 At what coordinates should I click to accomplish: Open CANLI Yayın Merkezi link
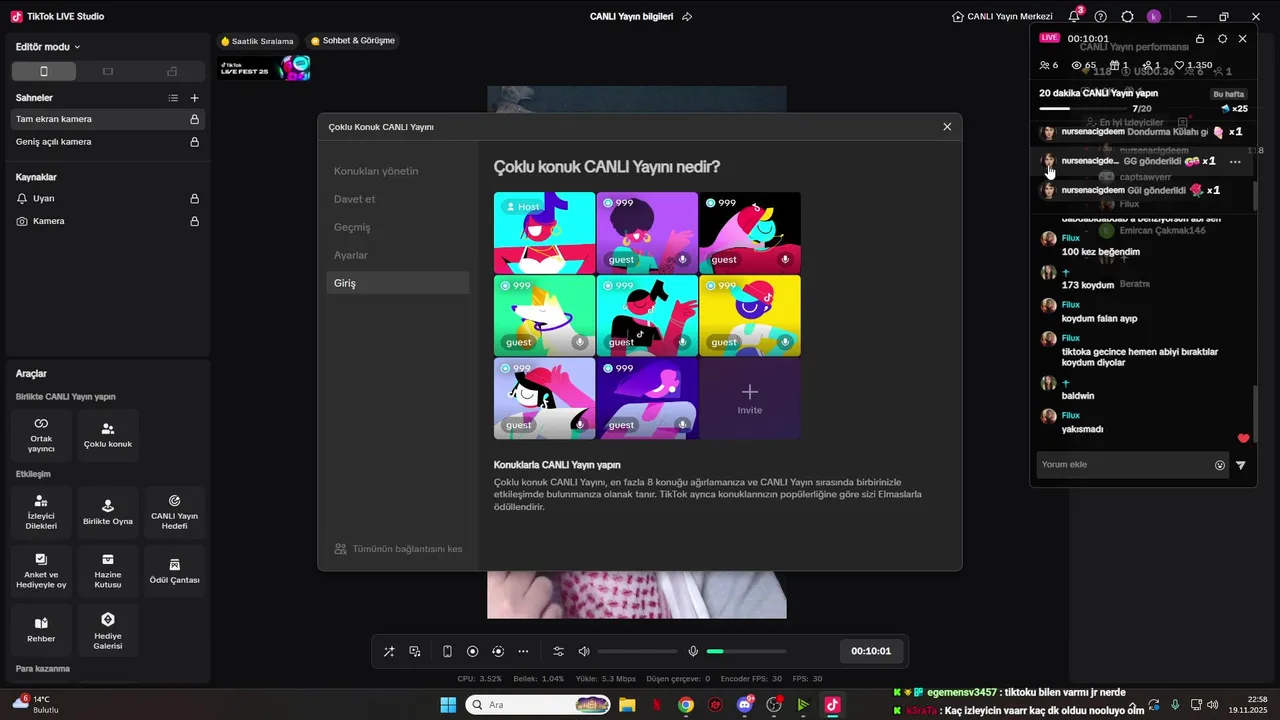(1003, 17)
